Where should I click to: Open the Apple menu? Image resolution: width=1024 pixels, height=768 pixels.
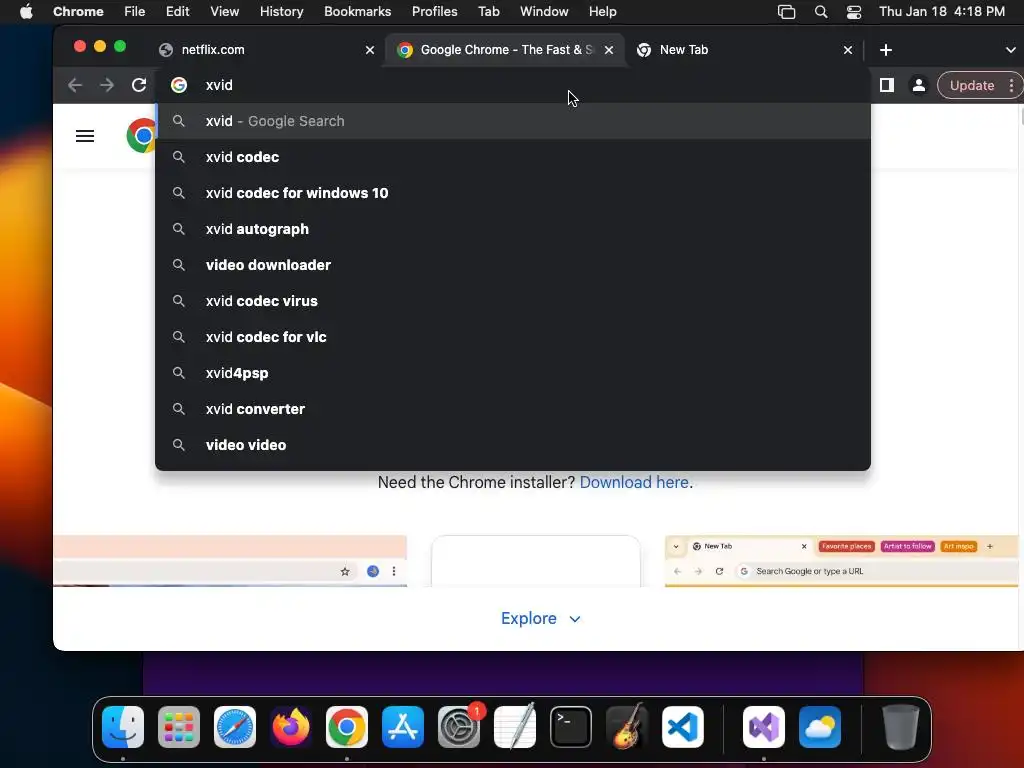click(x=26, y=12)
